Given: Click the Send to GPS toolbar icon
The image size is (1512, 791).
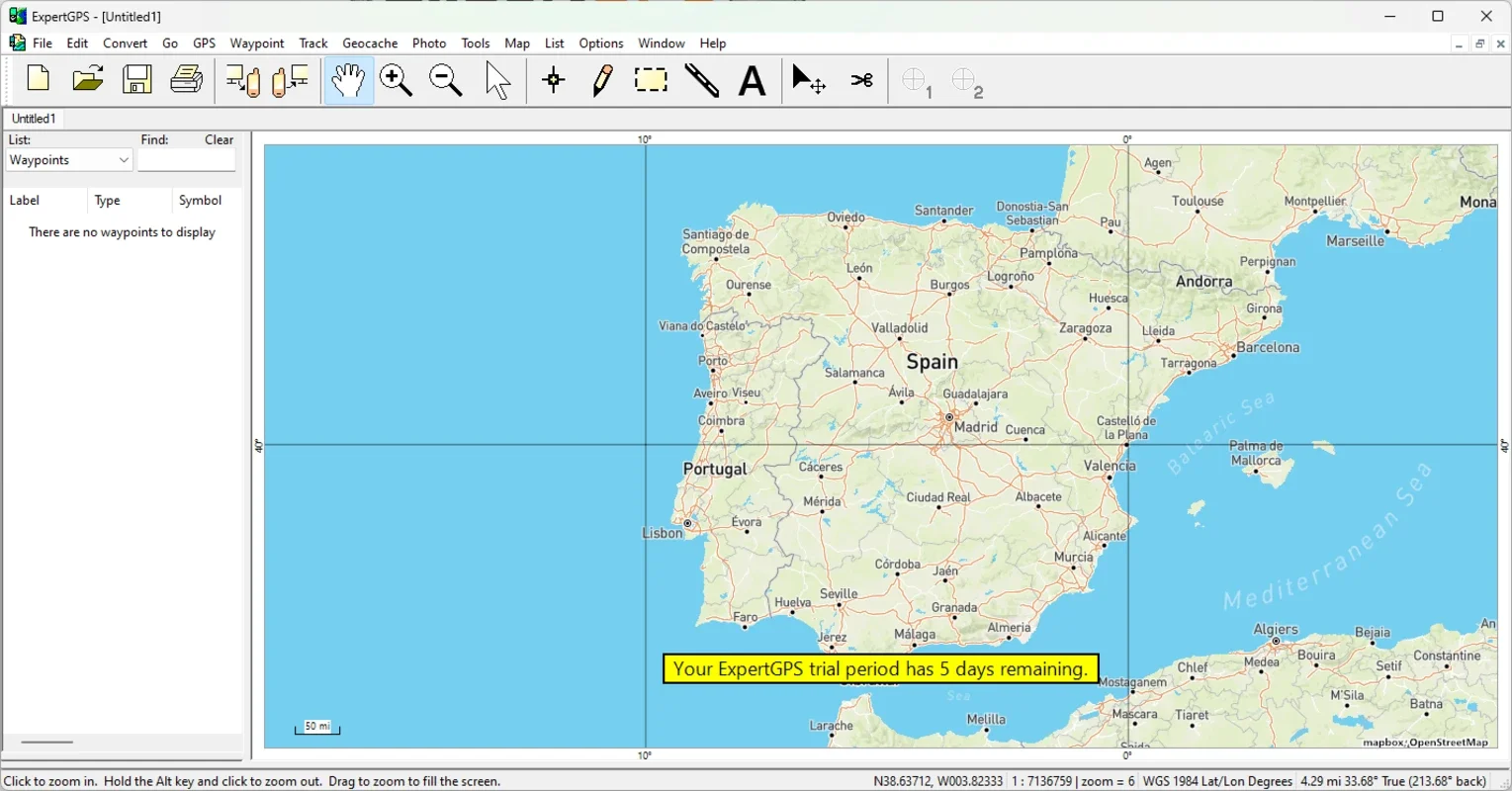Looking at the screenshot, I should tap(242, 81).
